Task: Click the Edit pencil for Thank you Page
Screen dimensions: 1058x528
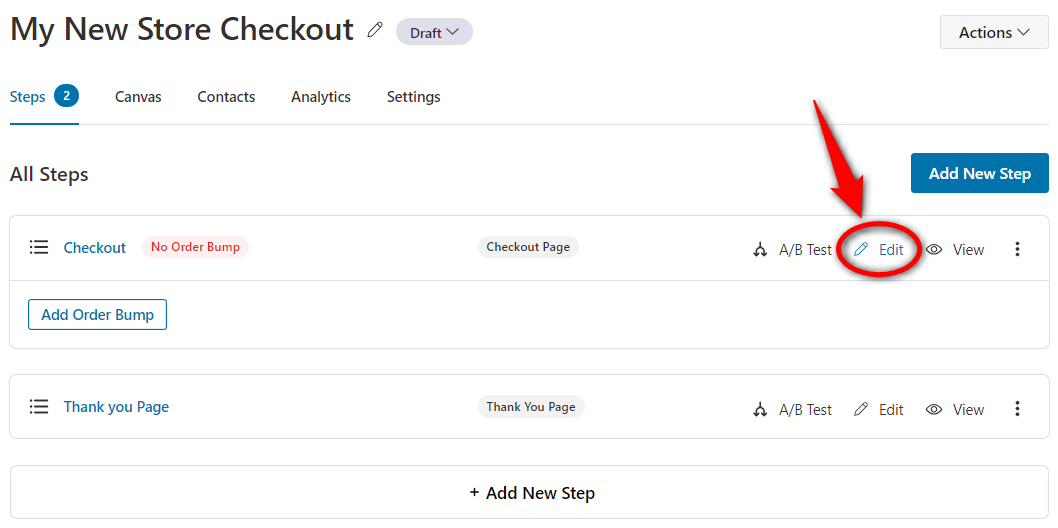Action: point(860,409)
